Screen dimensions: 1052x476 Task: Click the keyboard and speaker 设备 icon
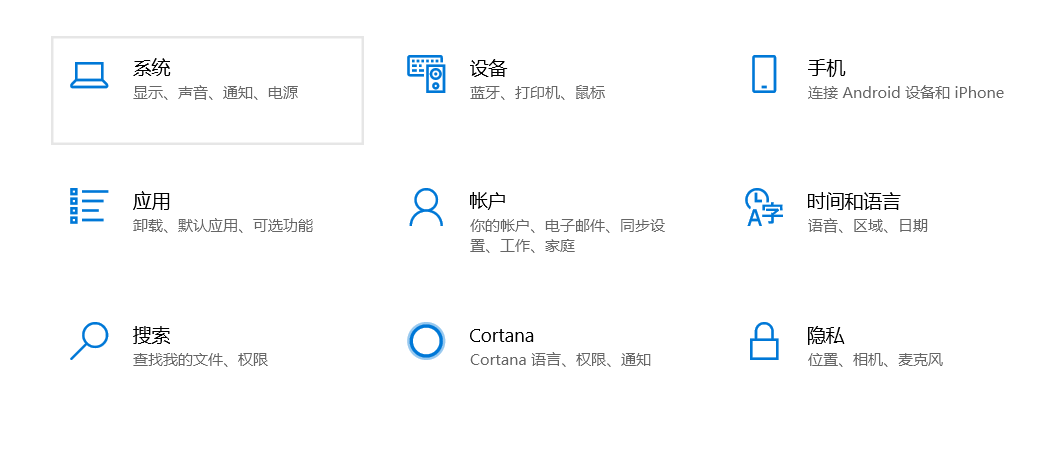pos(426,74)
